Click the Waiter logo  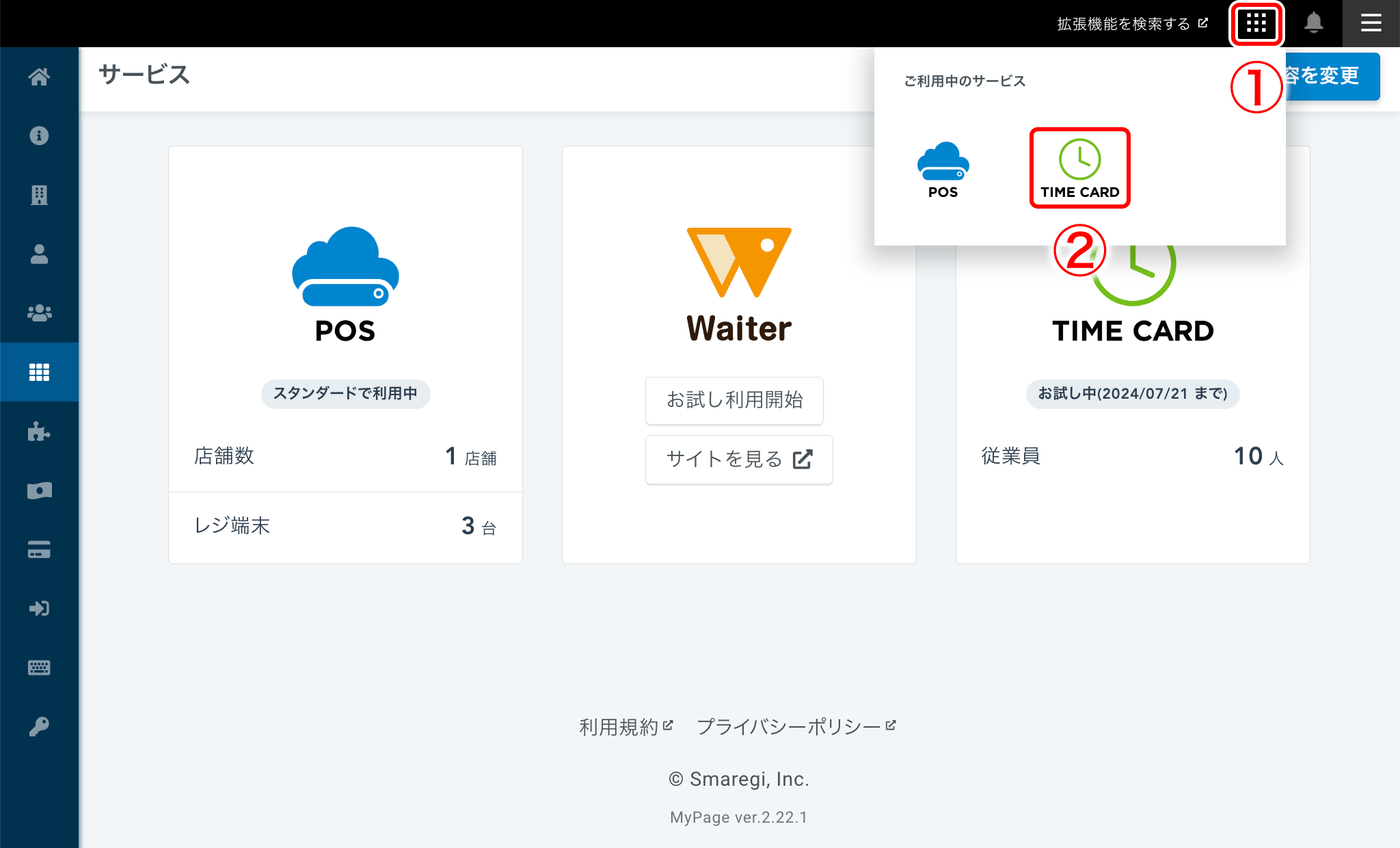pos(739,284)
